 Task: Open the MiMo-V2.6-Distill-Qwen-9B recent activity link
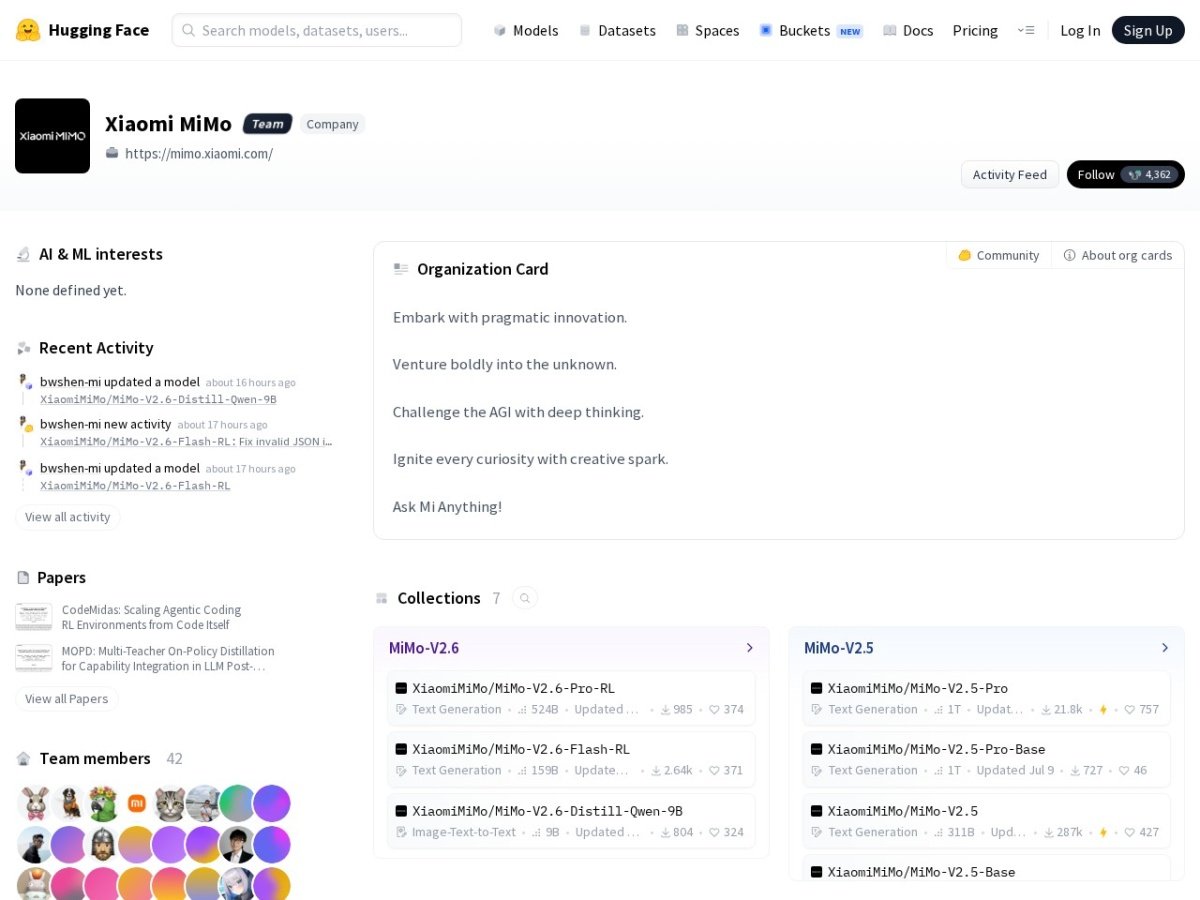pos(158,399)
